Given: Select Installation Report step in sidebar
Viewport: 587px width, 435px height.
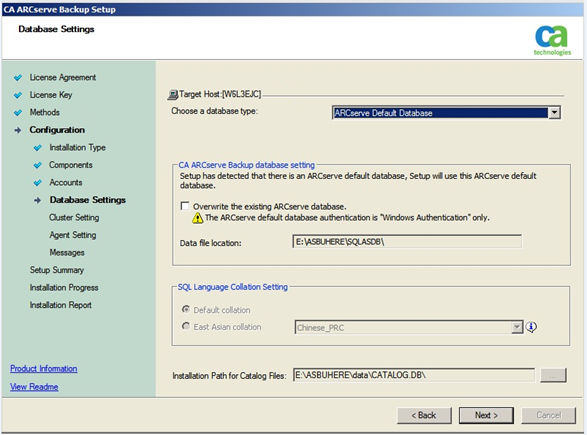Looking at the screenshot, I should (x=61, y=305).
